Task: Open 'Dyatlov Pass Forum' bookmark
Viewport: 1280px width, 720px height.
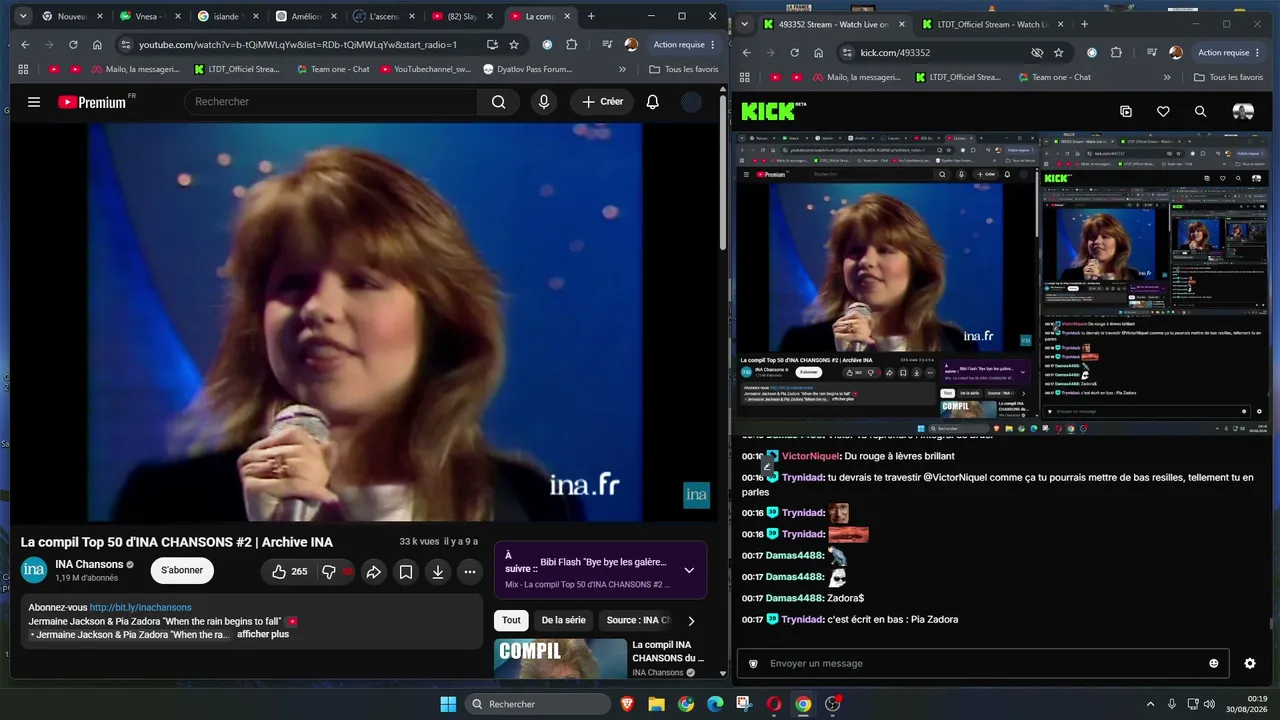Action: pyautogui.click(x=528, y=69)
